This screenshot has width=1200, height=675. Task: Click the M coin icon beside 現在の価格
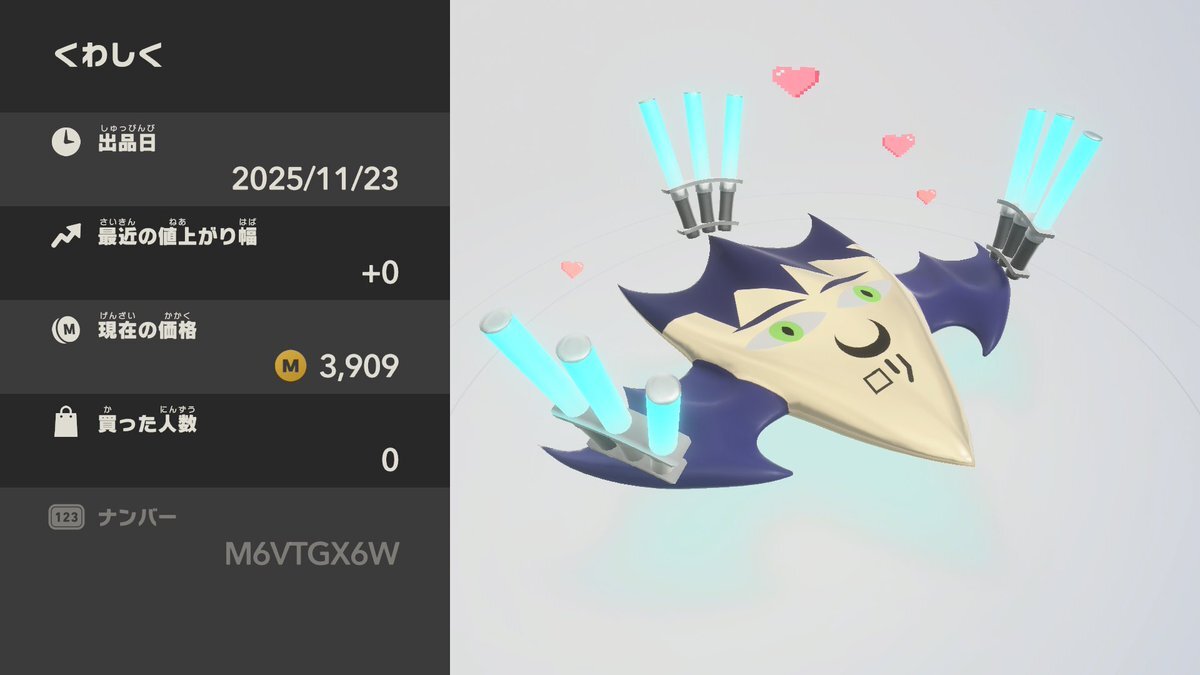[66, 330]
